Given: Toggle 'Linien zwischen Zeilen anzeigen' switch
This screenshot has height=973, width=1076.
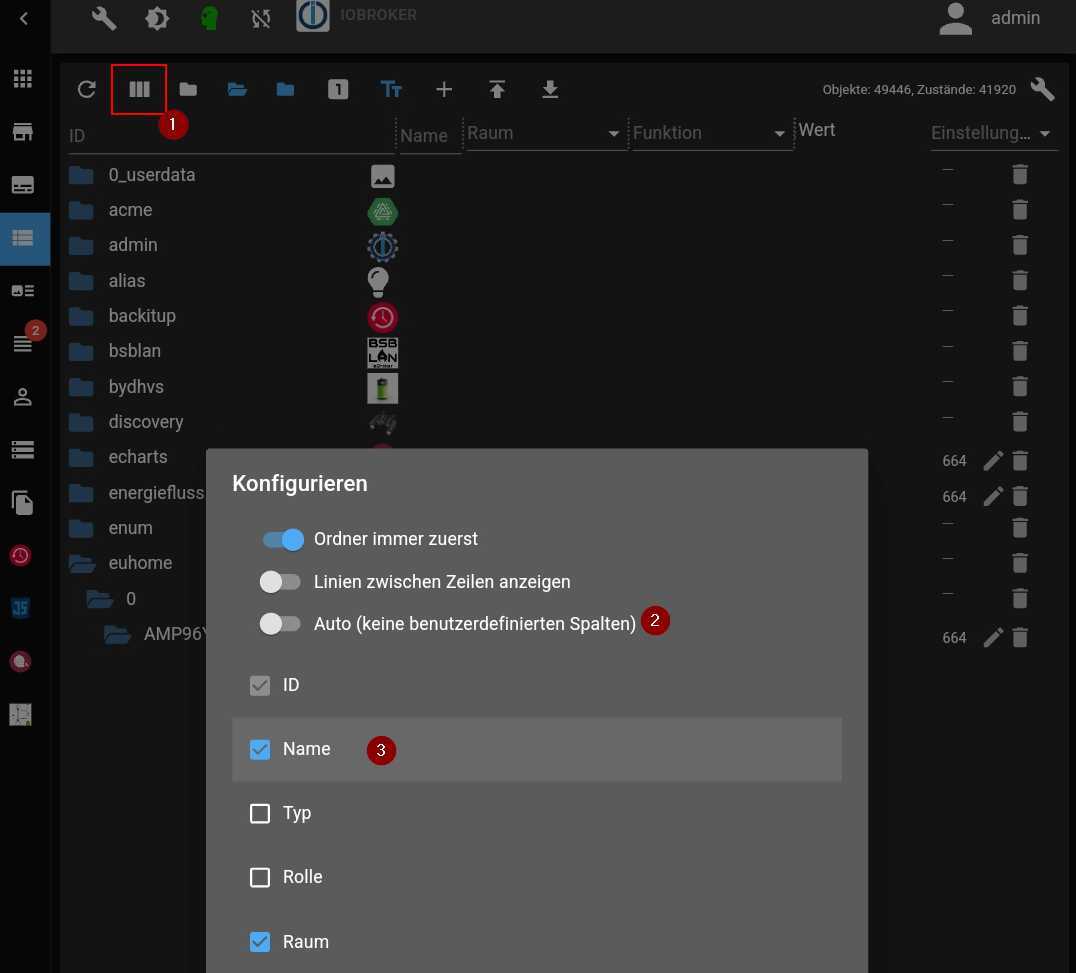Looking at the screenshot, I should [280, 582].
